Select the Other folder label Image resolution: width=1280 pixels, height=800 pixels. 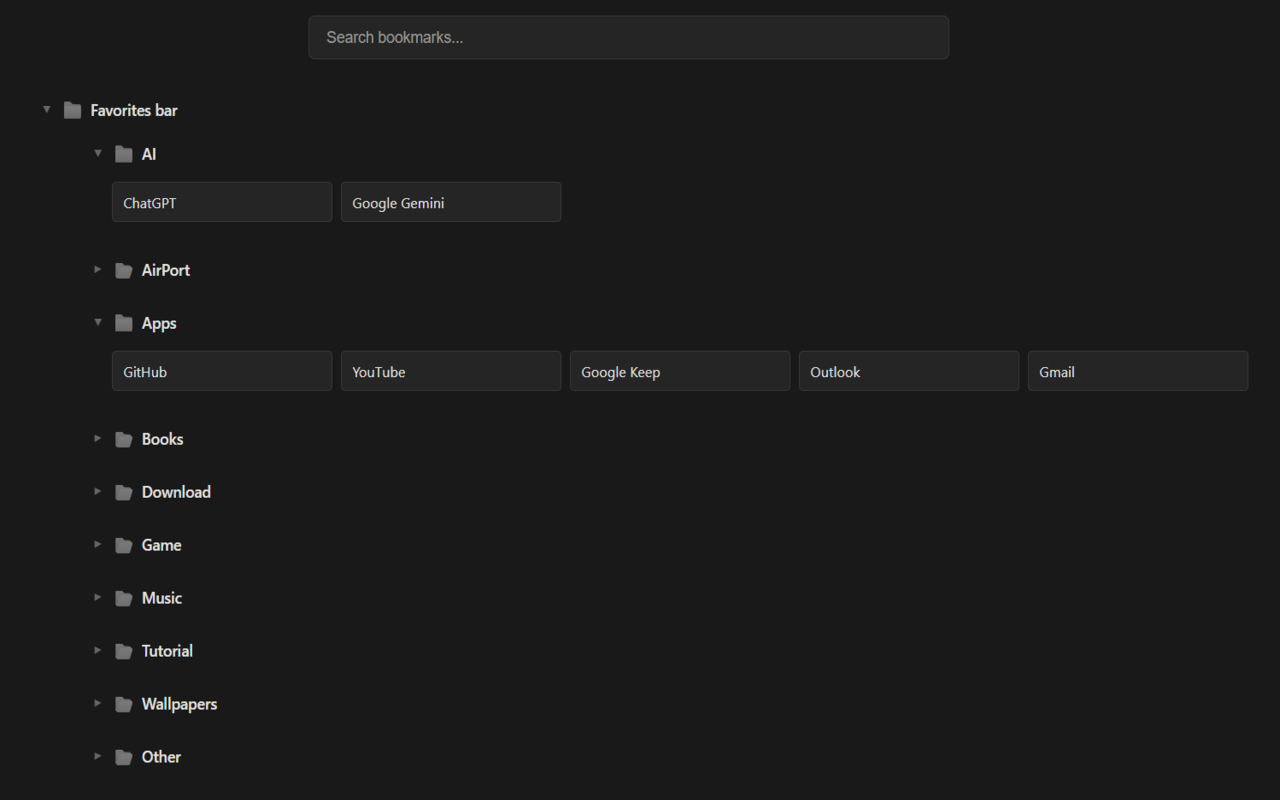(161, 757)
